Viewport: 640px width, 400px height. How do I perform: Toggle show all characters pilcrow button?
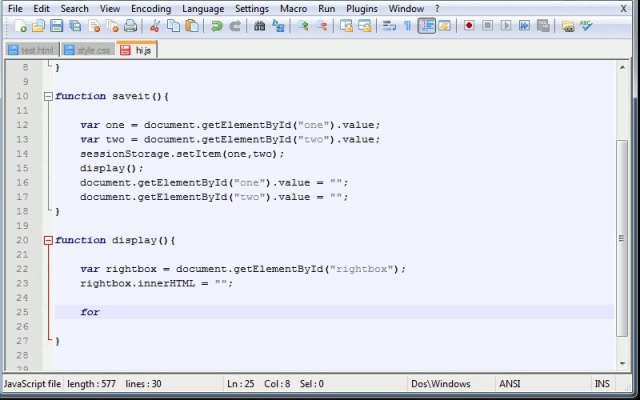407,26
